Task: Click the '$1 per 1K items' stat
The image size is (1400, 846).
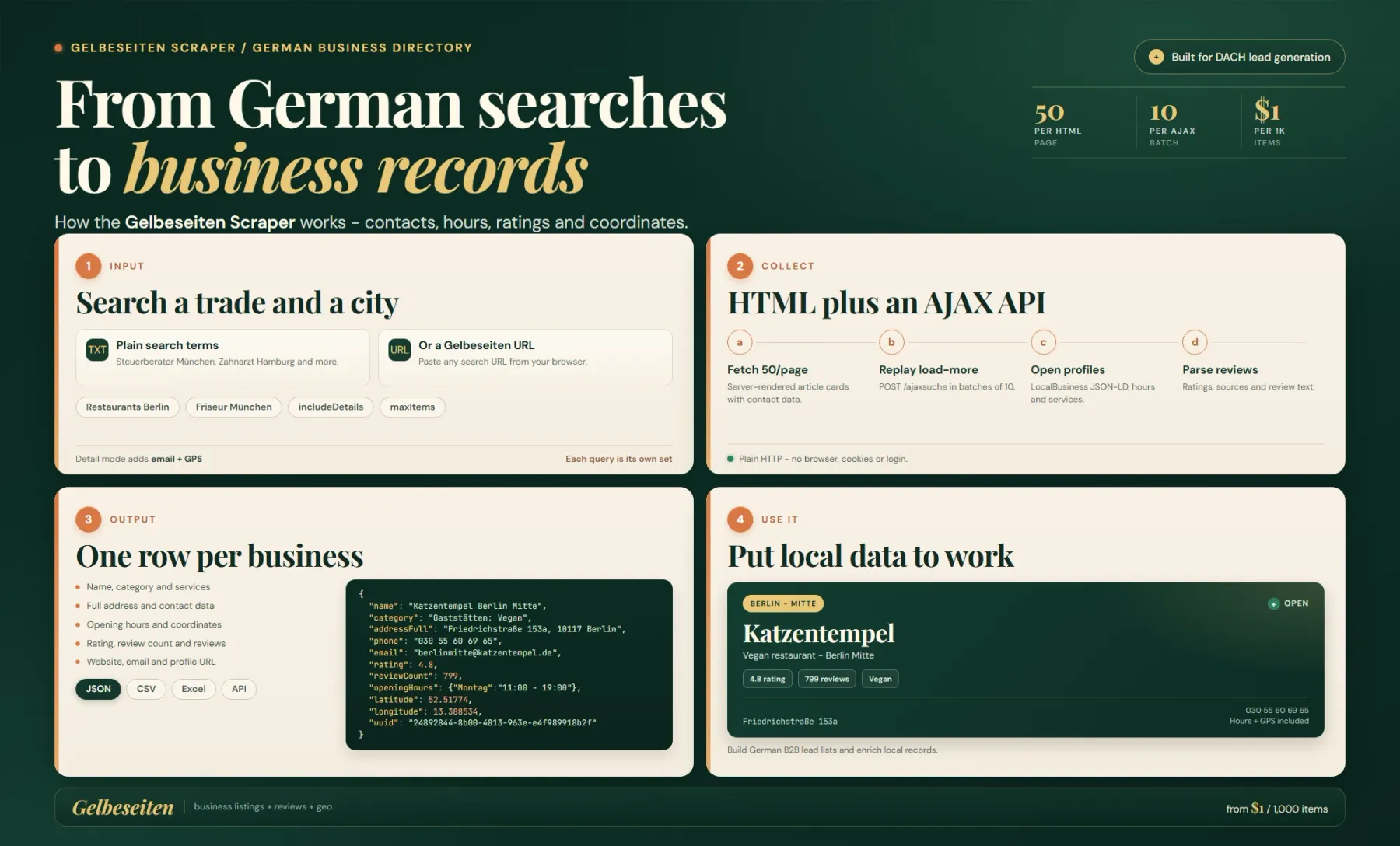Action: 1269,123
